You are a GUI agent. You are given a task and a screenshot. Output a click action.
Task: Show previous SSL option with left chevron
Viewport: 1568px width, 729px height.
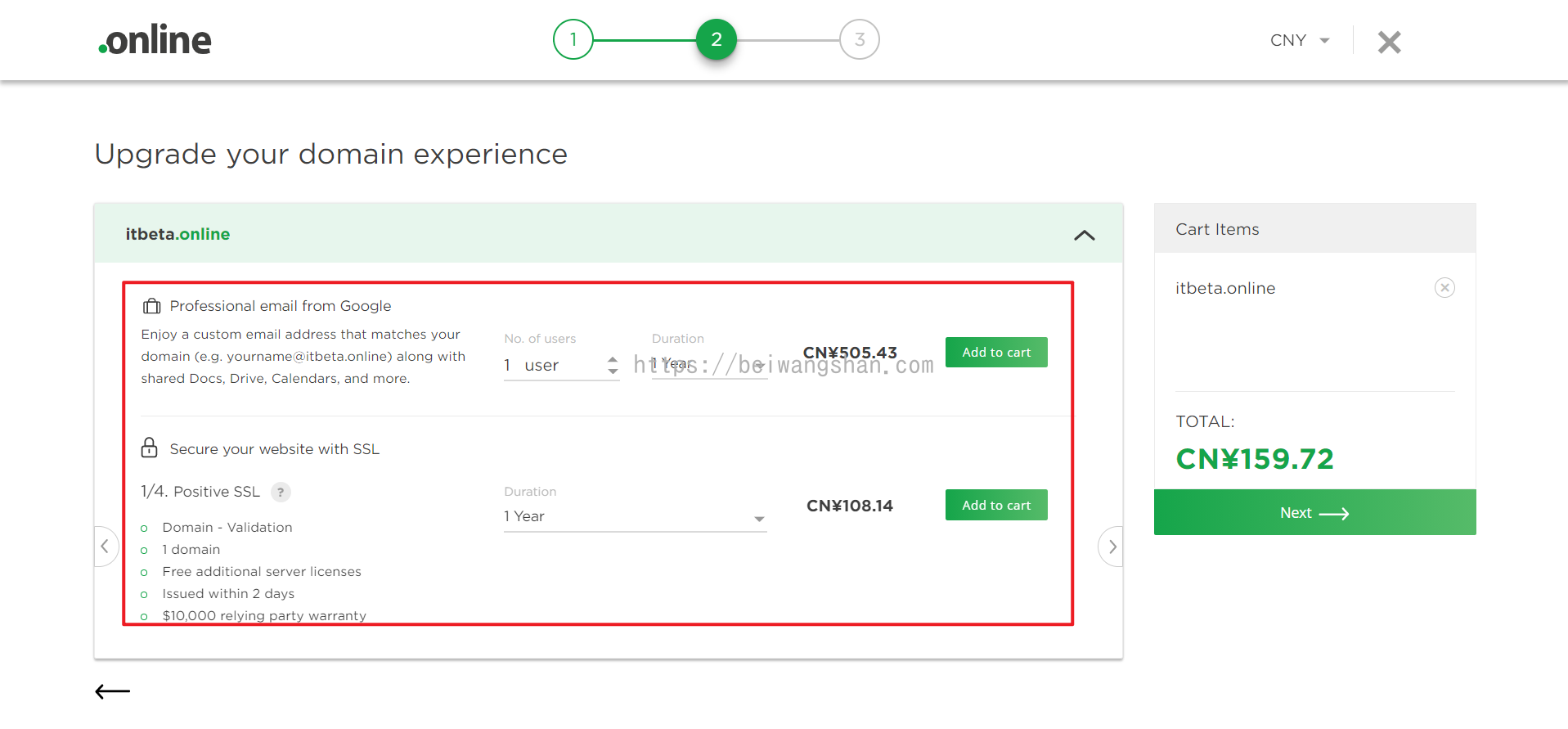tap(106, 547)
